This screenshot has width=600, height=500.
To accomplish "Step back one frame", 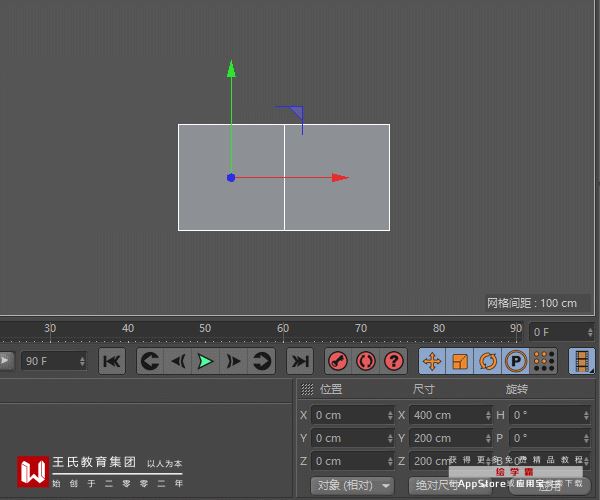I will (x=178, y=361).
